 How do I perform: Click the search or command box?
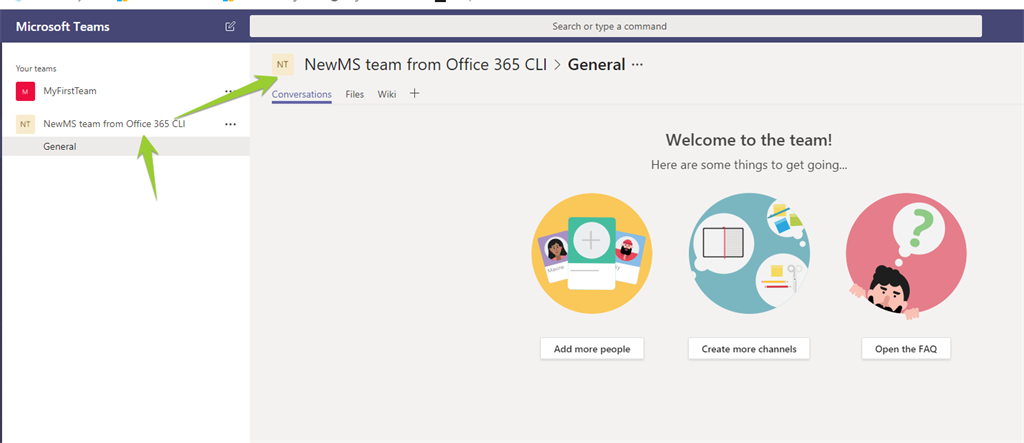coord(608,26)
